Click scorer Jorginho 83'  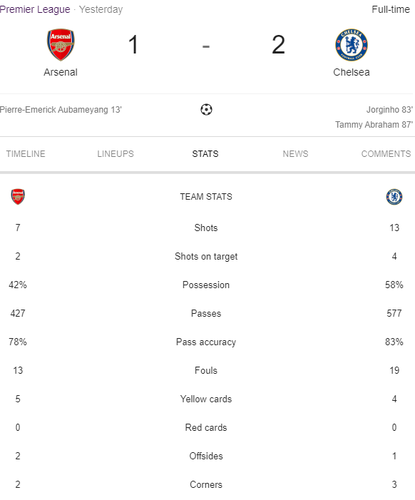coord(389,110)
